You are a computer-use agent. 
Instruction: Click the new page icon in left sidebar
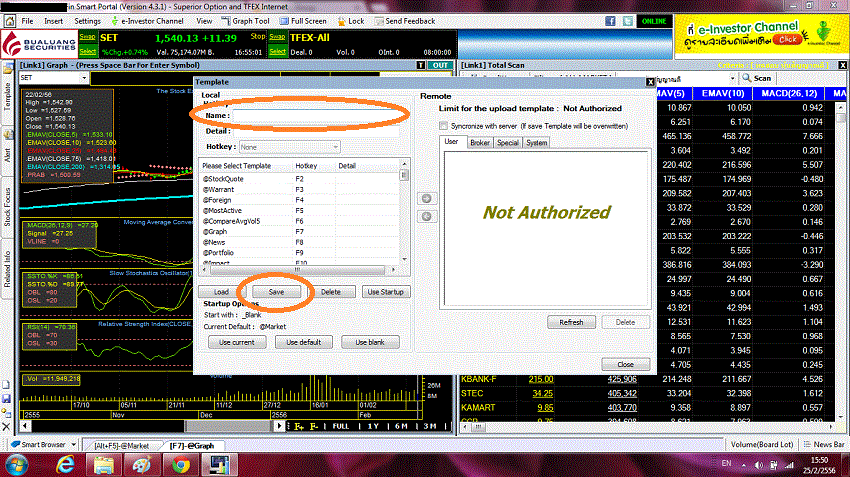[7, 385]
